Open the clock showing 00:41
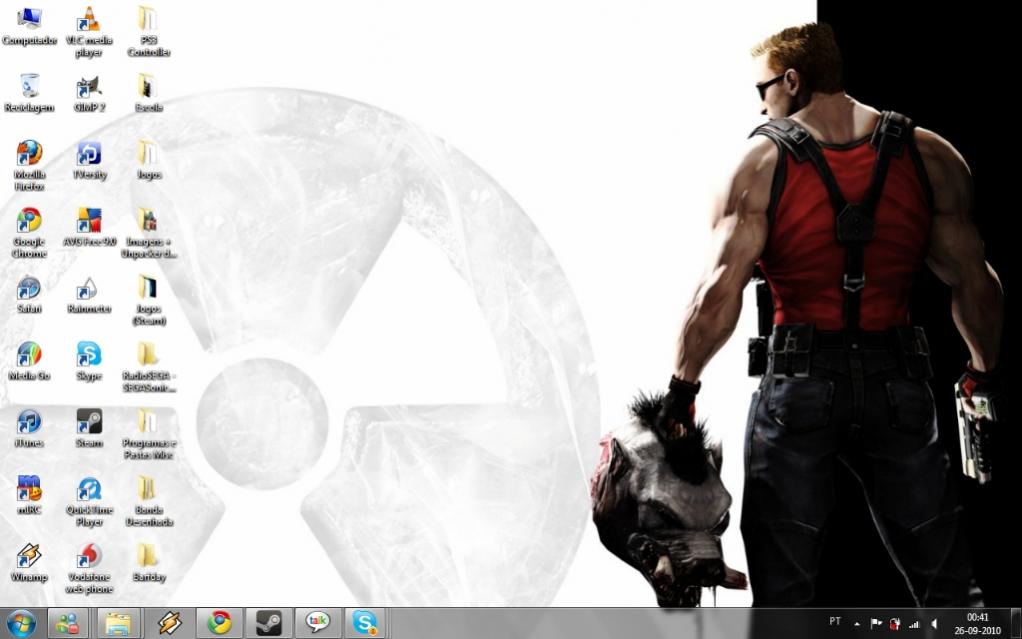The height and width of the screenshot is (639, 1022). tap(977, 624)
